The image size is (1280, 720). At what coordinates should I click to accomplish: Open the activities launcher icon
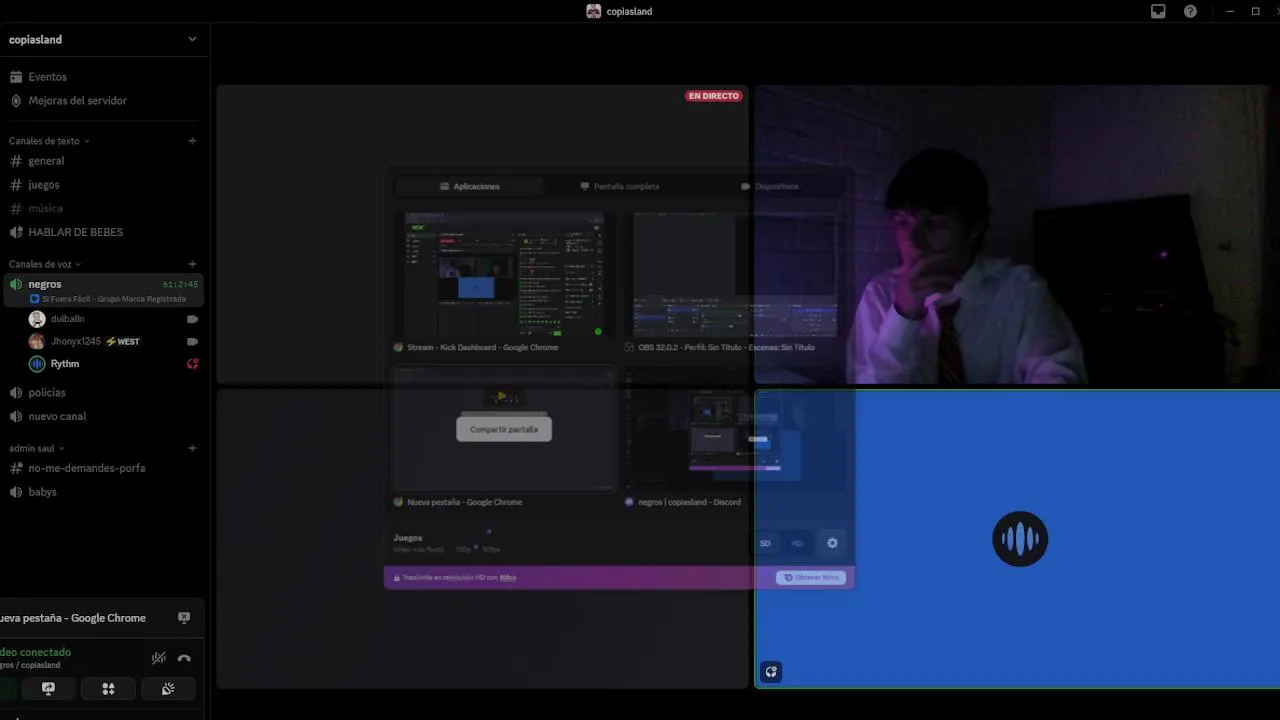[108, 689]
